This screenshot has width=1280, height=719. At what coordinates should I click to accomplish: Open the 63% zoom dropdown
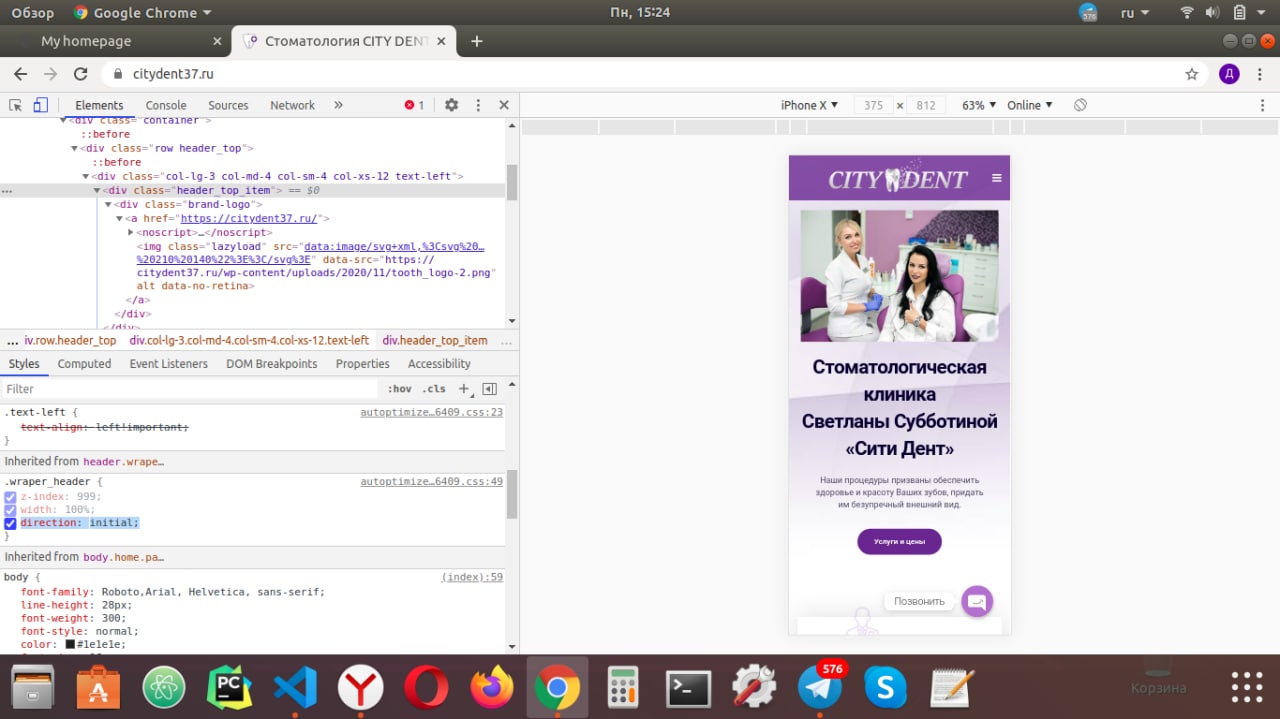[979, 105]
